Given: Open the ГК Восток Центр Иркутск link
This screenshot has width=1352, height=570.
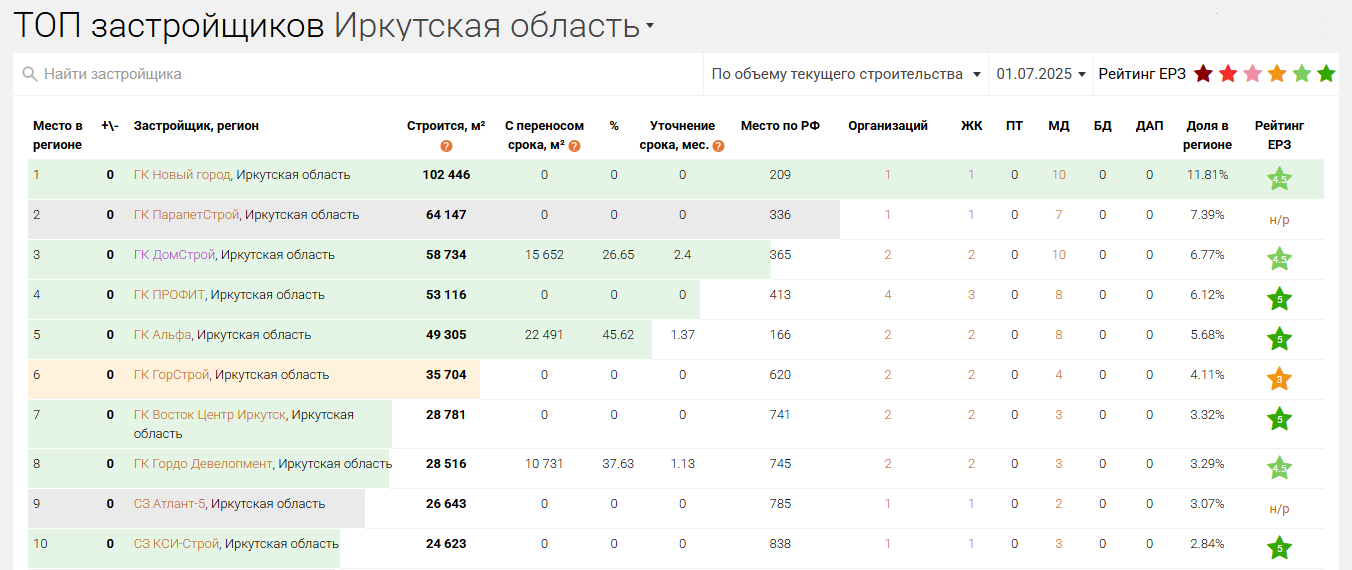Looking at the screenshot, I should click(x=209, y=415).
